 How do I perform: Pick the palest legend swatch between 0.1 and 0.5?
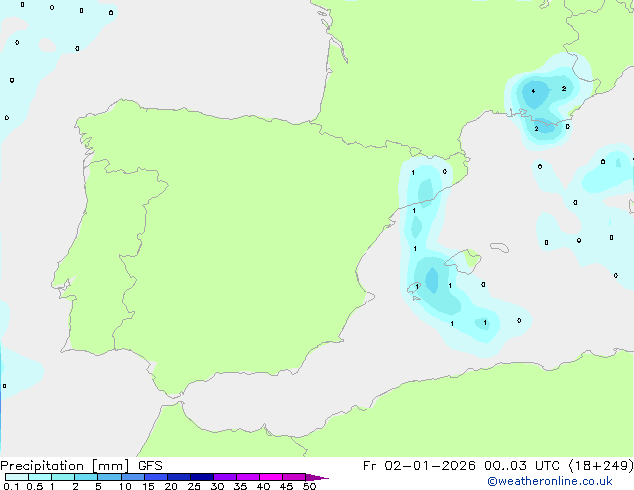17,477
